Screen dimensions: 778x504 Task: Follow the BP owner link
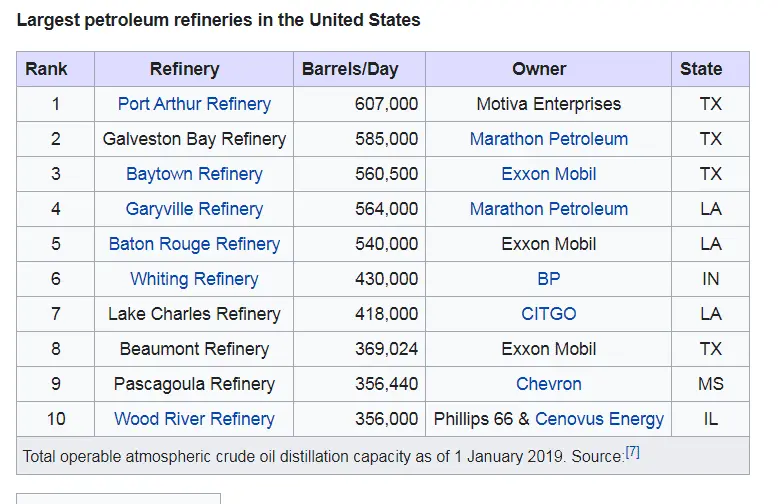[549, 279]
